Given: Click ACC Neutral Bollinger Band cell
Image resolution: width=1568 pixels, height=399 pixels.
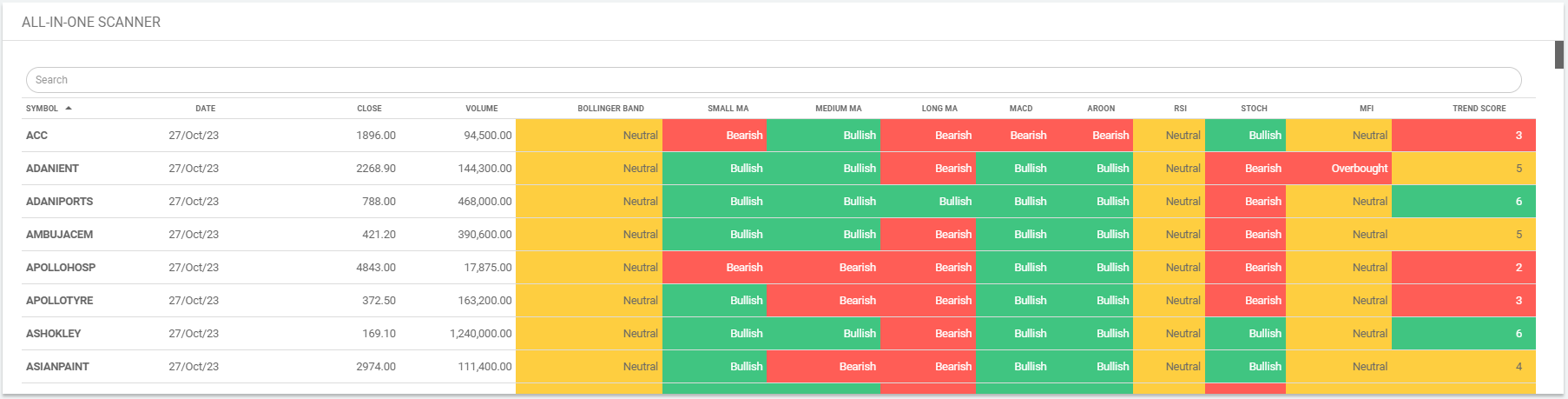Looking at the screenshot, I should pos(589,136).
